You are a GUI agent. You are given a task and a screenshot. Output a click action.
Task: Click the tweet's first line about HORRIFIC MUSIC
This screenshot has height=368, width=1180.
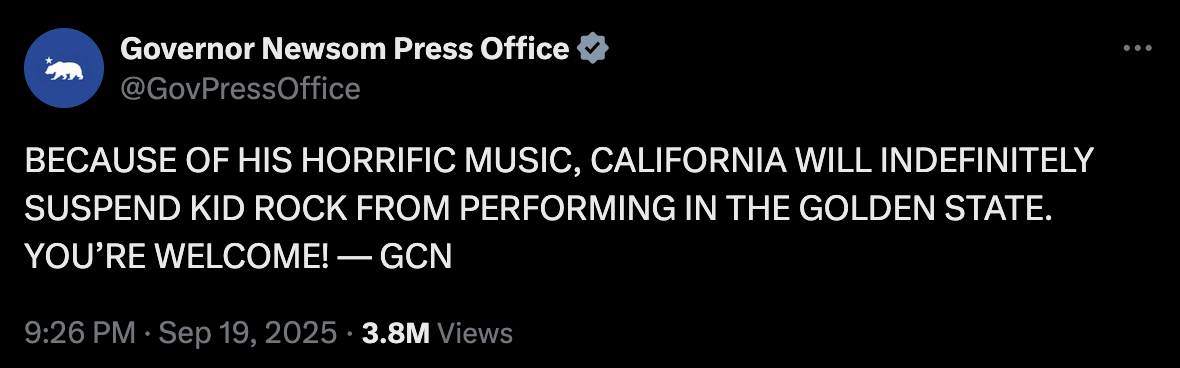click(x=558, y=161)
